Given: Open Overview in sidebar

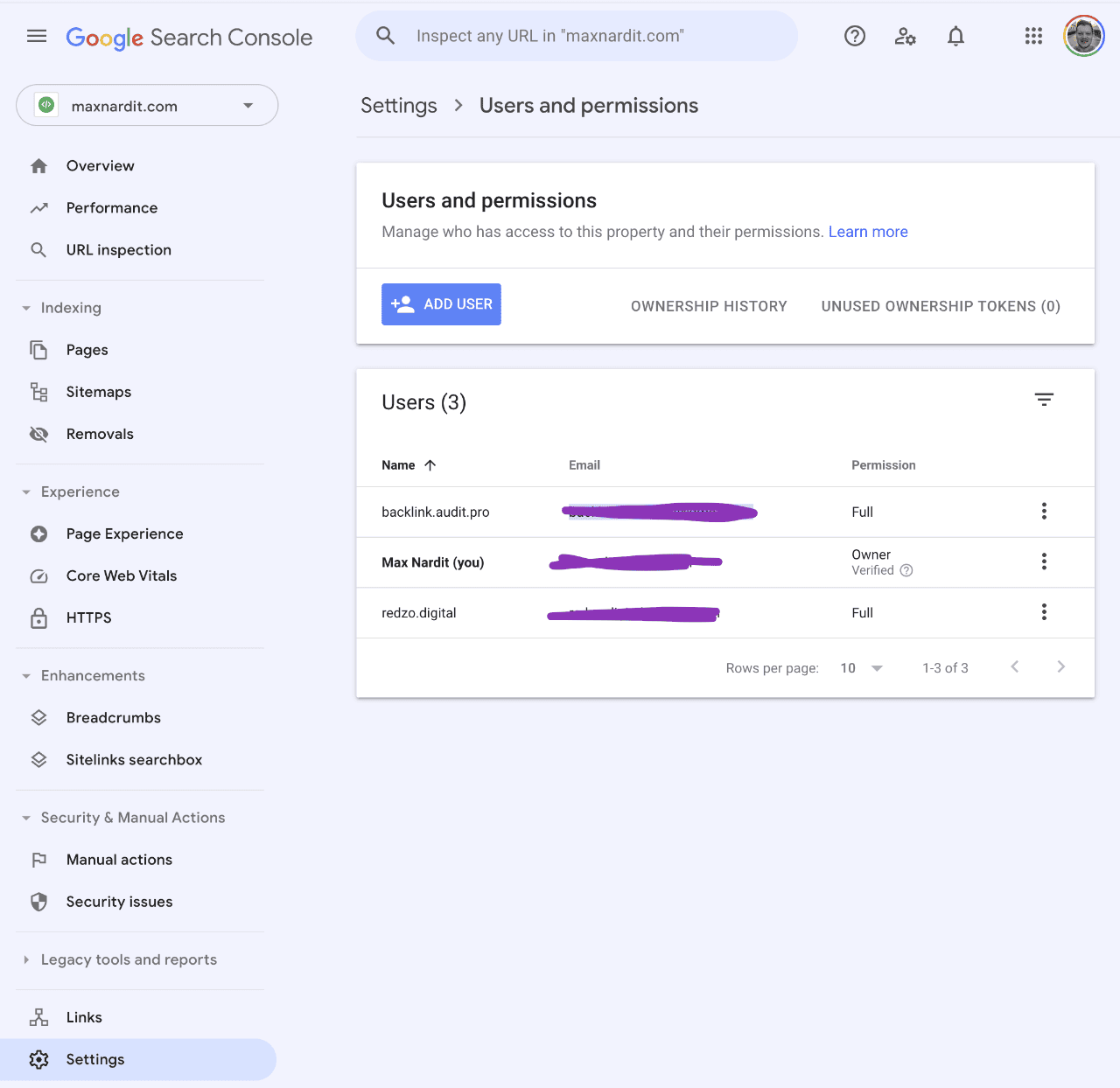Looking at the screenshot, I should click(101, 166).
